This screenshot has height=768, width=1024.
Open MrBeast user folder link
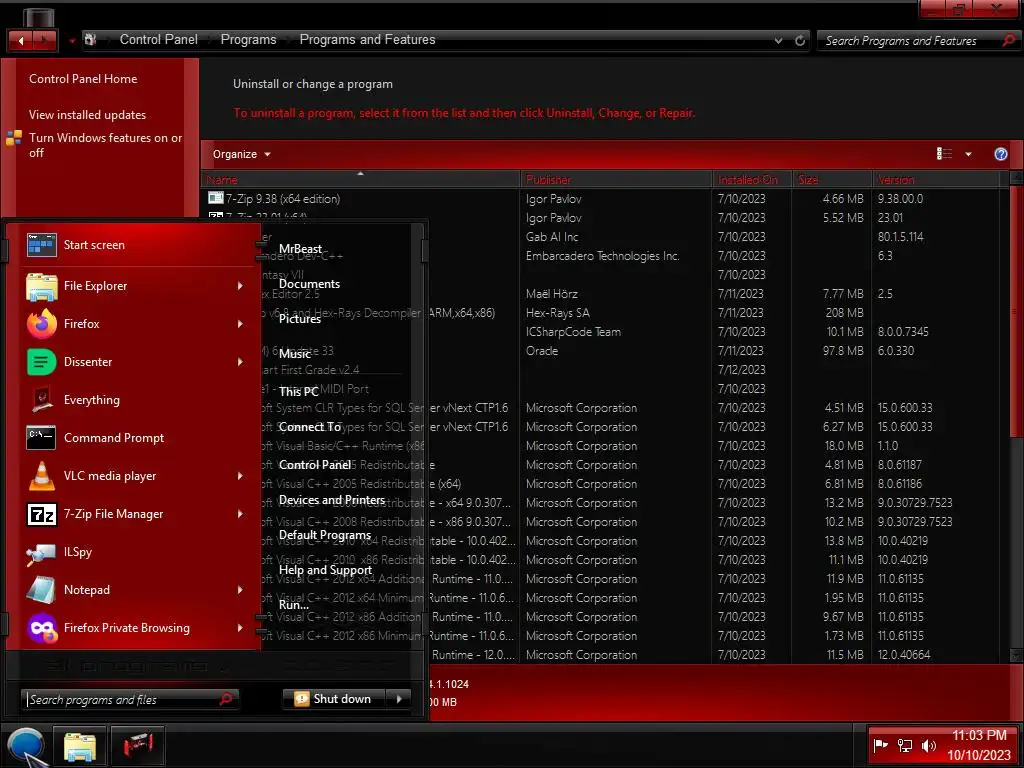tap(300, 249)
